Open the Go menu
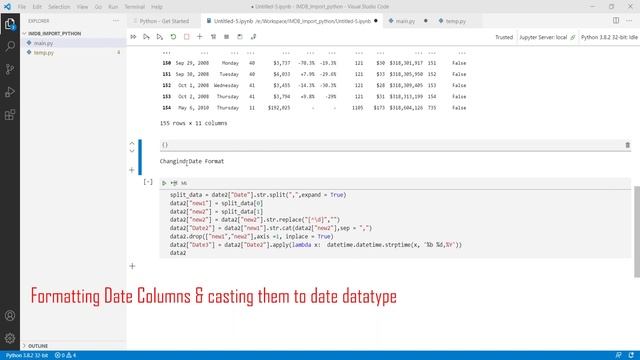 click(x=98, y=7)
